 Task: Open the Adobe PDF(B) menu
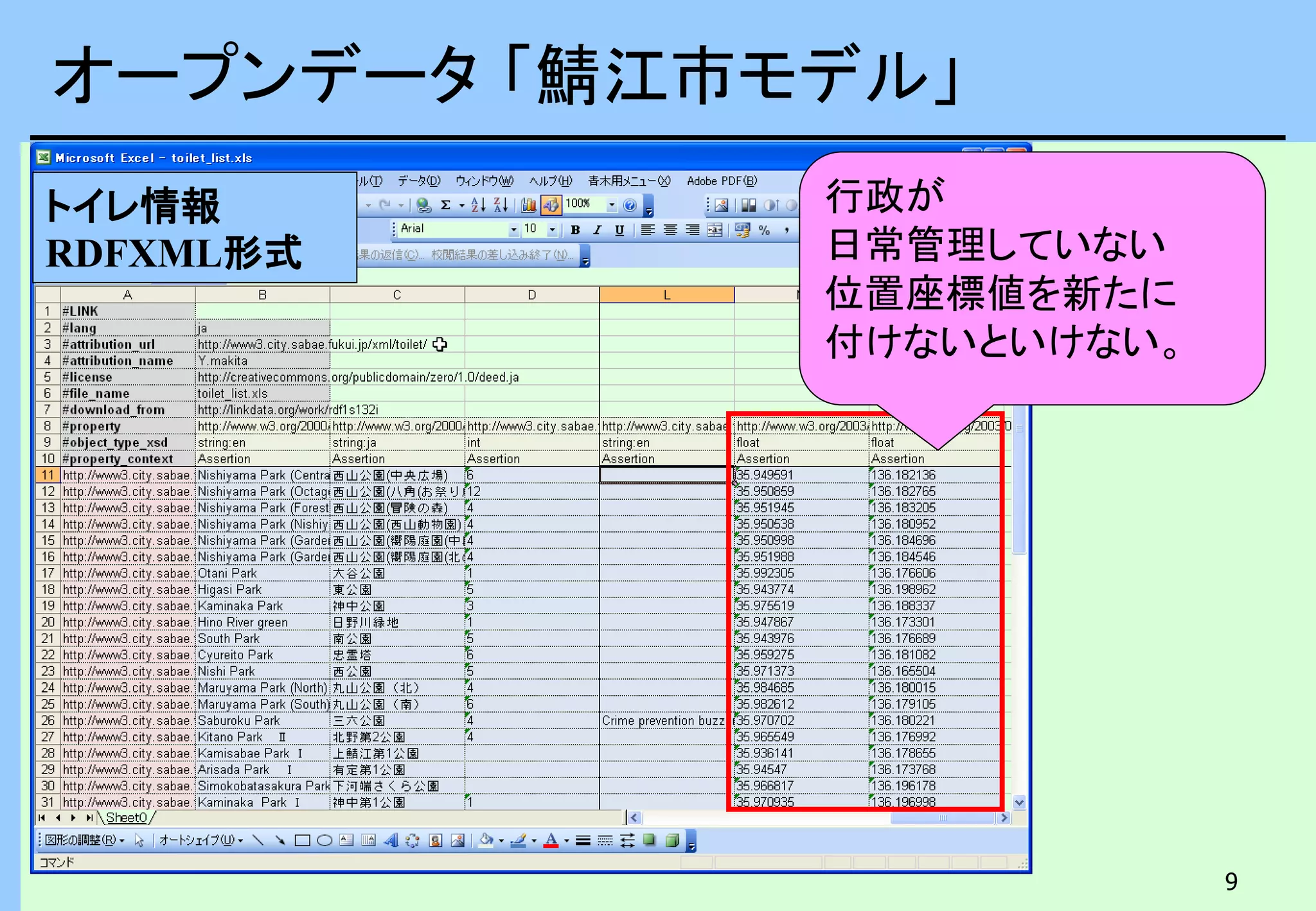[x=722, y=181]
